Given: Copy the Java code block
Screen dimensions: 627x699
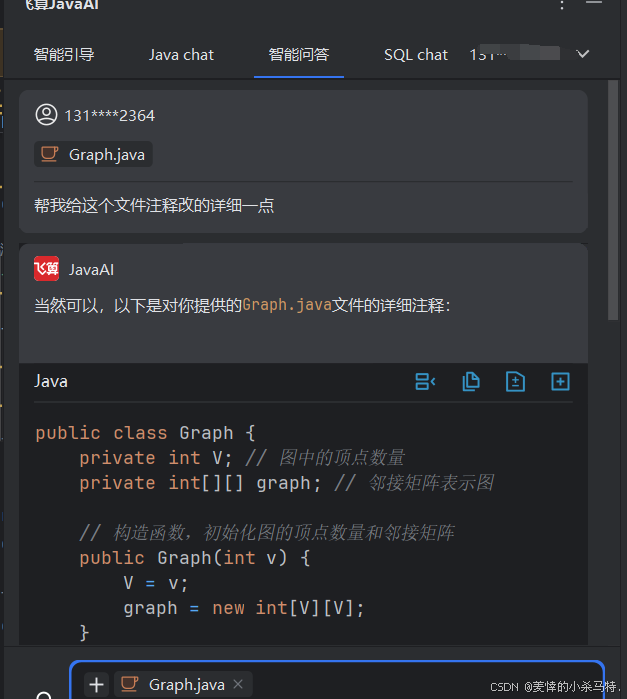Looking at the screenshot, I should click(x=471, y=382).
